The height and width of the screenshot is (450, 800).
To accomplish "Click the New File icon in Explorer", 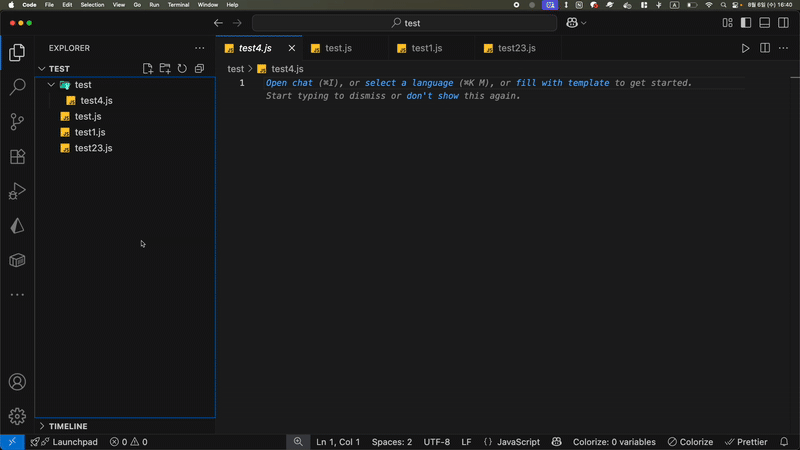I will coord(148,69).
